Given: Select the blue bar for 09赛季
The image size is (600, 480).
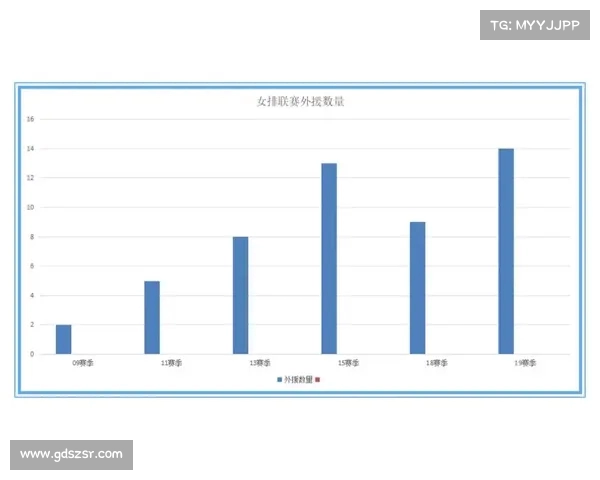Looking at the screenshot, I should [x=64, y=340].
